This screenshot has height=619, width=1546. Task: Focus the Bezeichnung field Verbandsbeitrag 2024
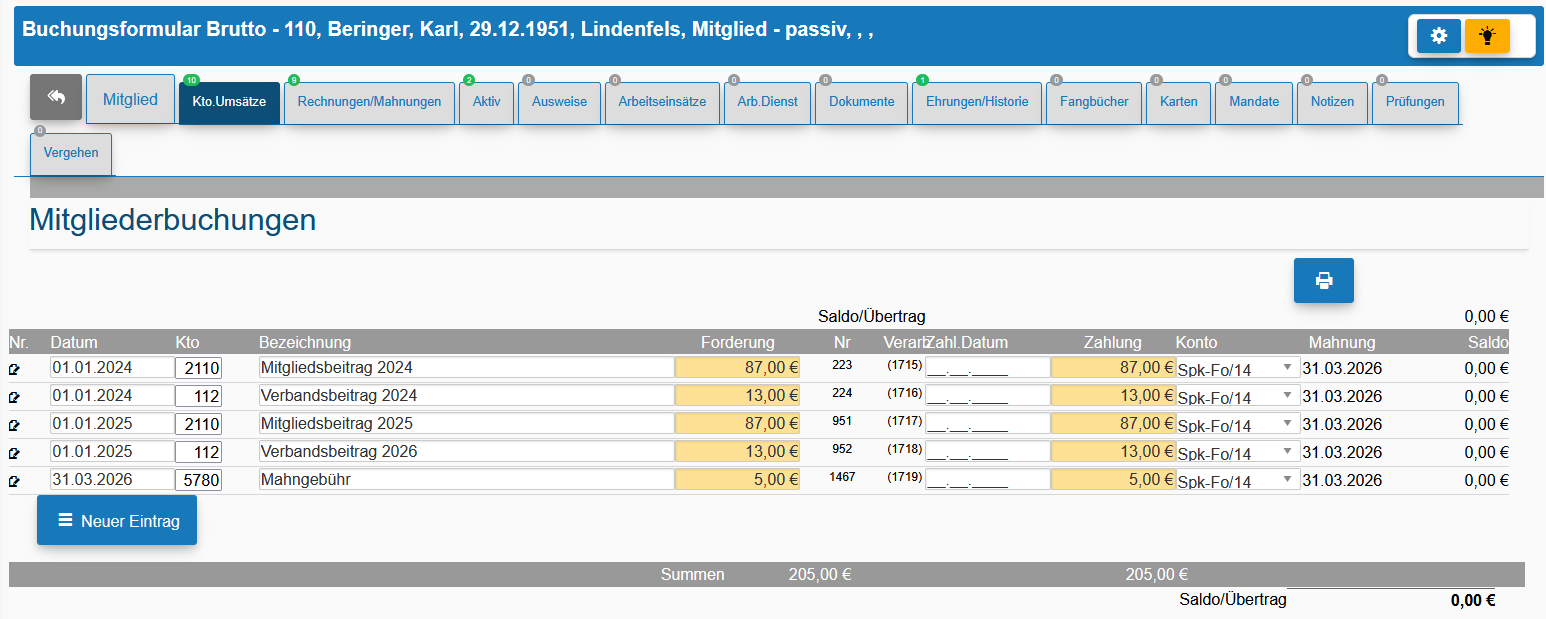coord(466,395)
